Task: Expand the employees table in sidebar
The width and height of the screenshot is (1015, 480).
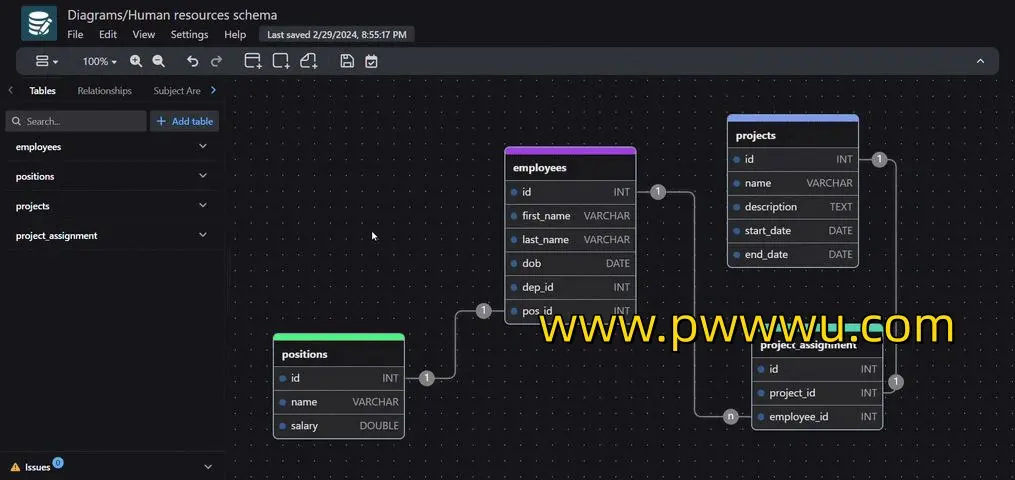Action: (203, 146)
